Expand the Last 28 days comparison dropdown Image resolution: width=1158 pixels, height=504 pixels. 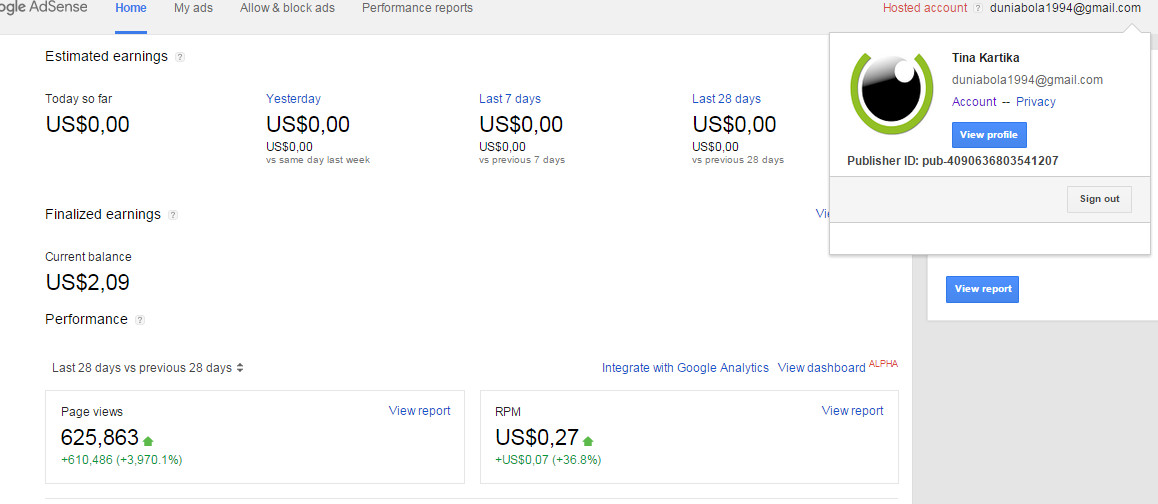[x=148, y=367]
